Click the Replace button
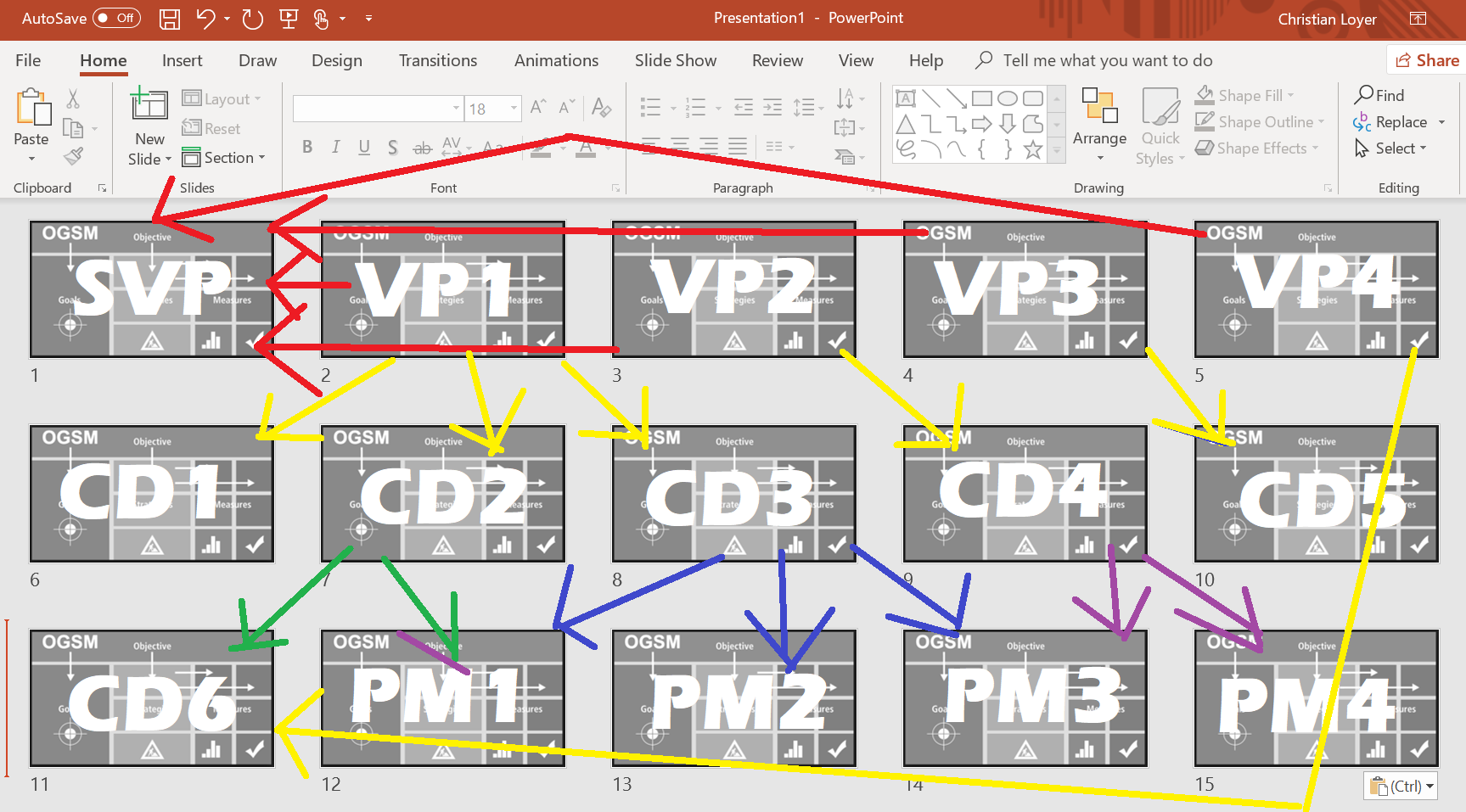The width and height of the screenshot is (1466, 812). [x=1390, y=121]
